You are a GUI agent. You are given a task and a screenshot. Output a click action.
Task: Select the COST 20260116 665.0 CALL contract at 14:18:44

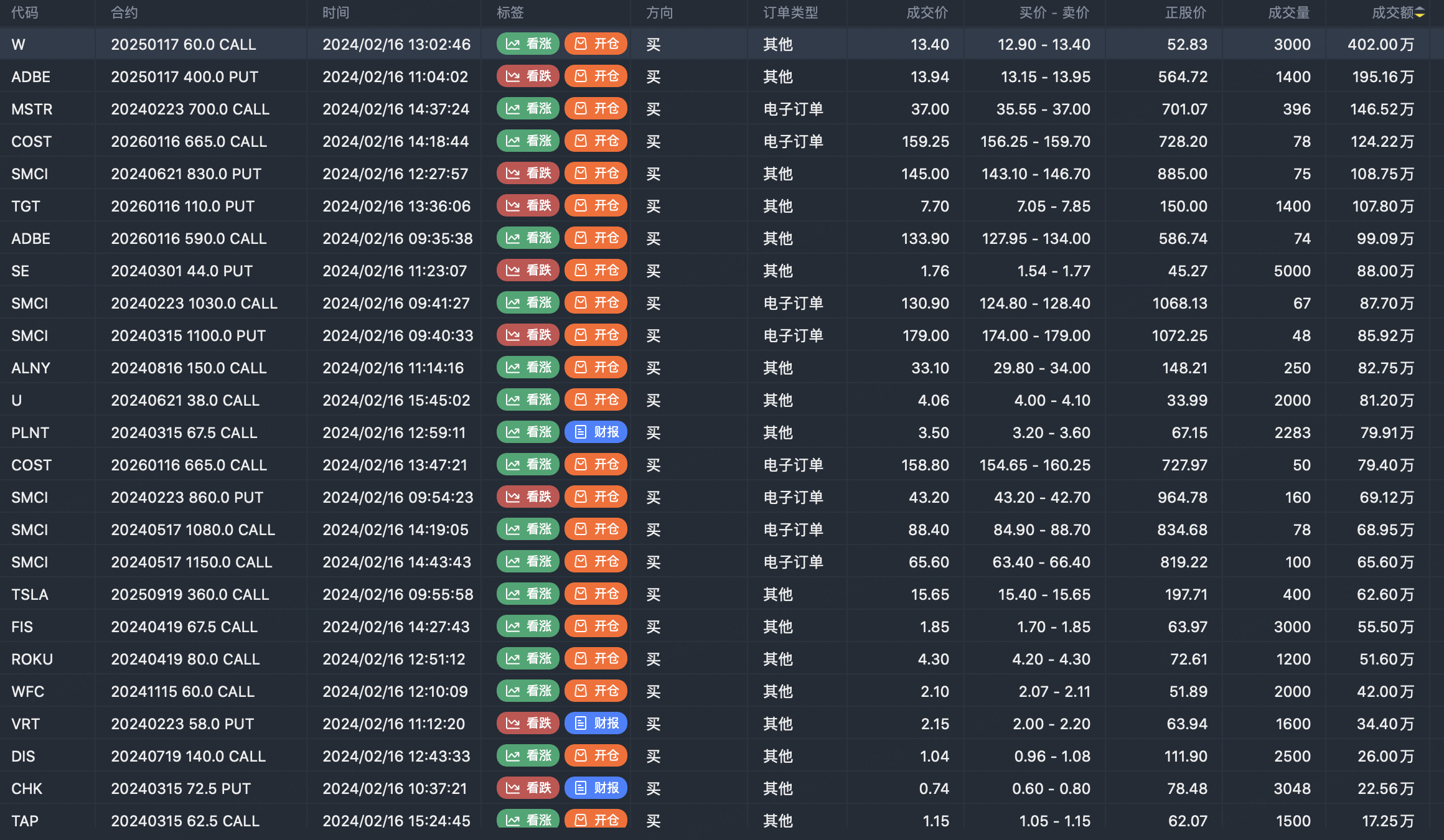pos(189,142)
